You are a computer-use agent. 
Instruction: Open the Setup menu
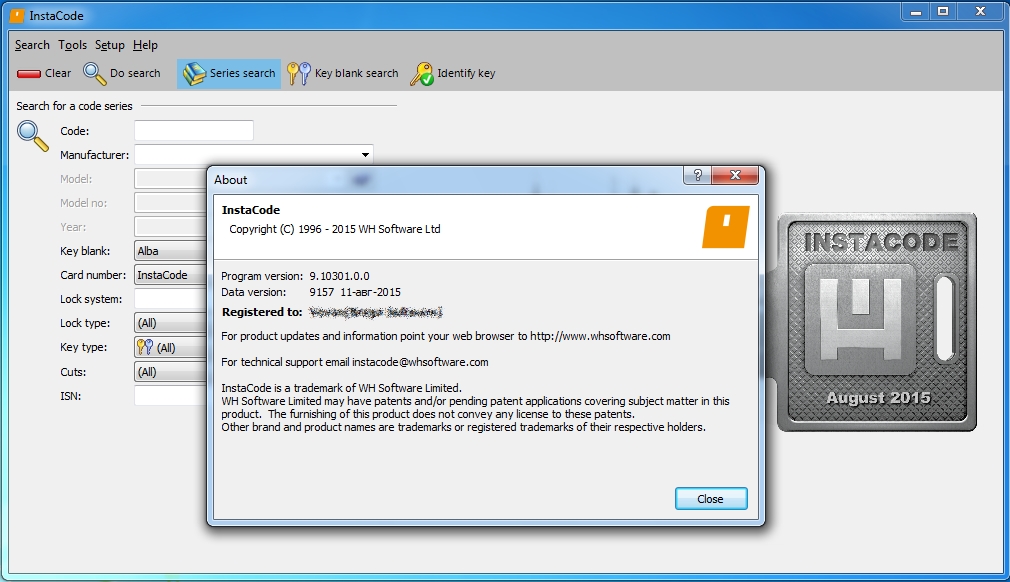pyautogui.click(x=110, y=45)
